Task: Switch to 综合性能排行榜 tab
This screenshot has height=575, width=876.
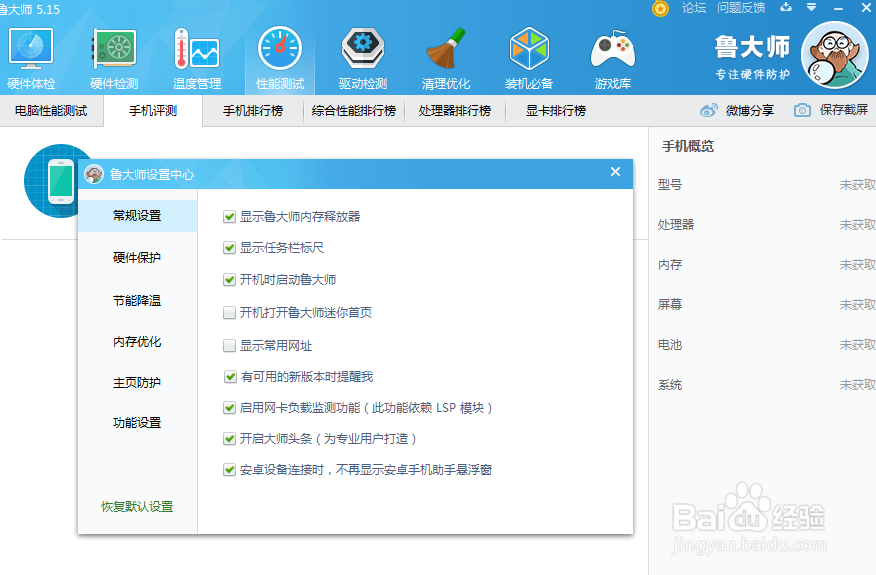Action: (354, 111)
